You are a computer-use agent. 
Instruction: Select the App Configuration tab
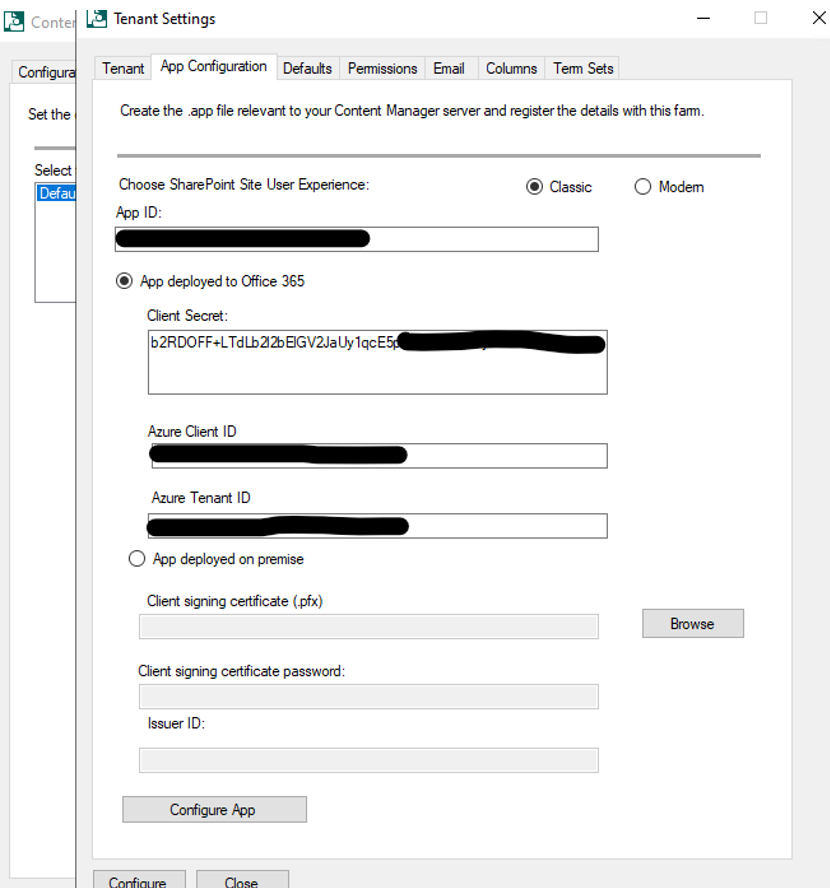pyautogui.click(x=214, y=67)
